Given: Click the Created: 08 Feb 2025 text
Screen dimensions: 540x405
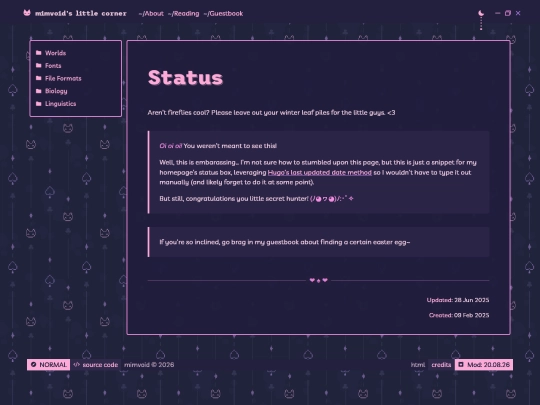Looking at the screenshot, I should 459,315.
